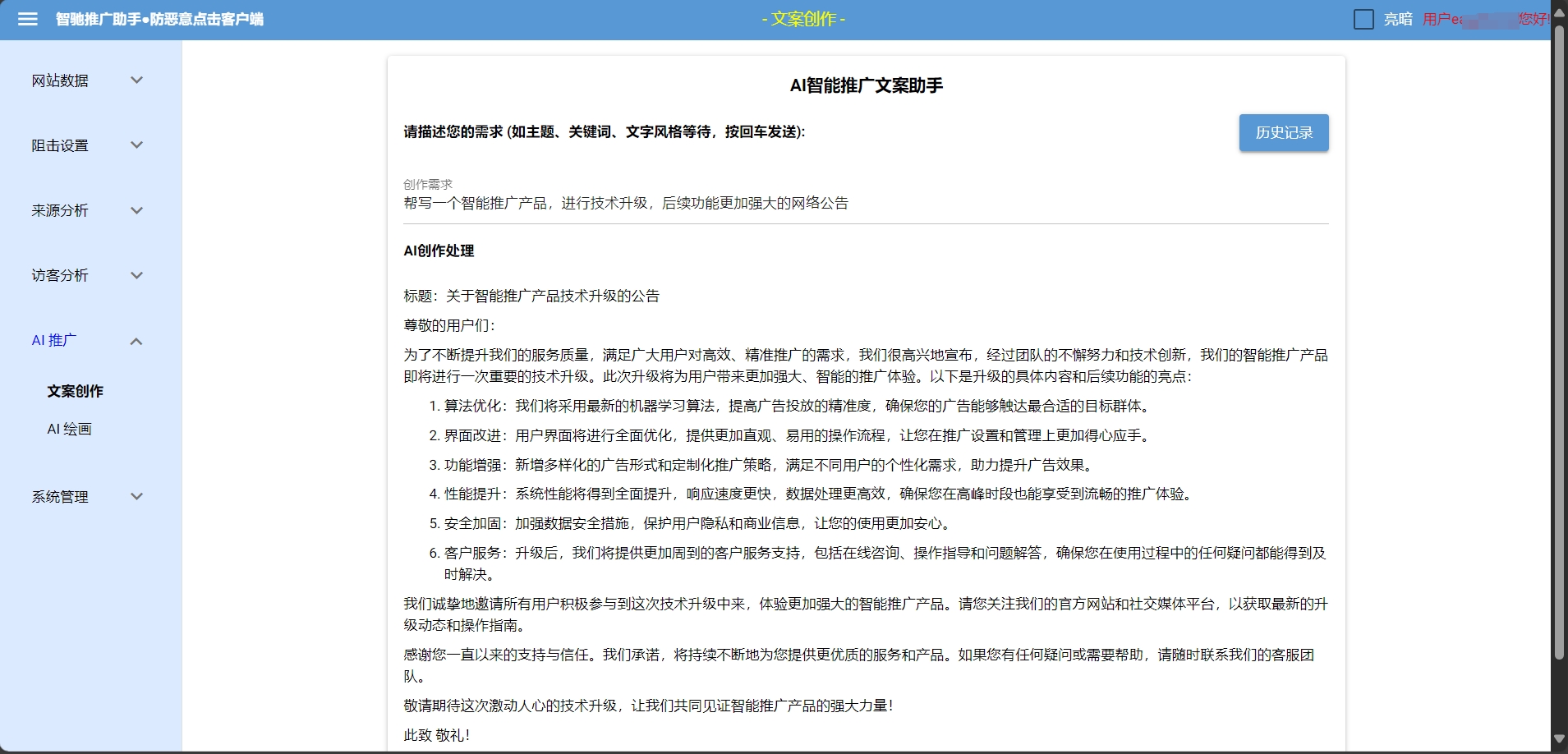Toggle the 亮暗 light/dark checkbox

point(1363,19)
